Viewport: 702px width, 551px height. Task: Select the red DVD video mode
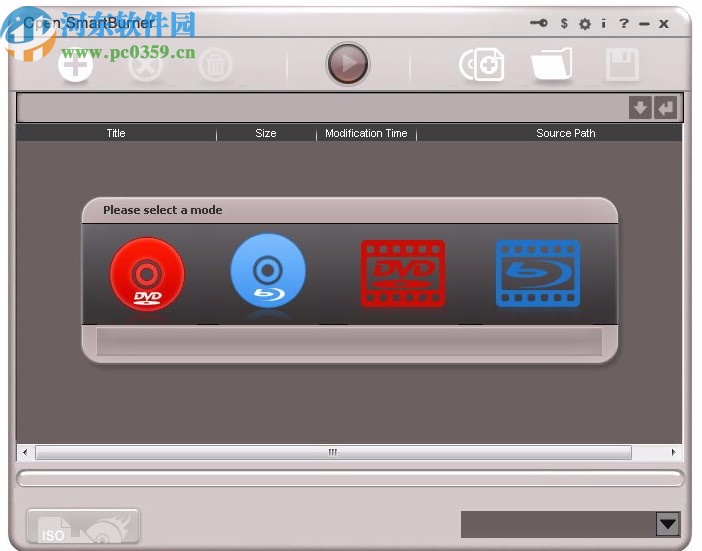[403, 274]
